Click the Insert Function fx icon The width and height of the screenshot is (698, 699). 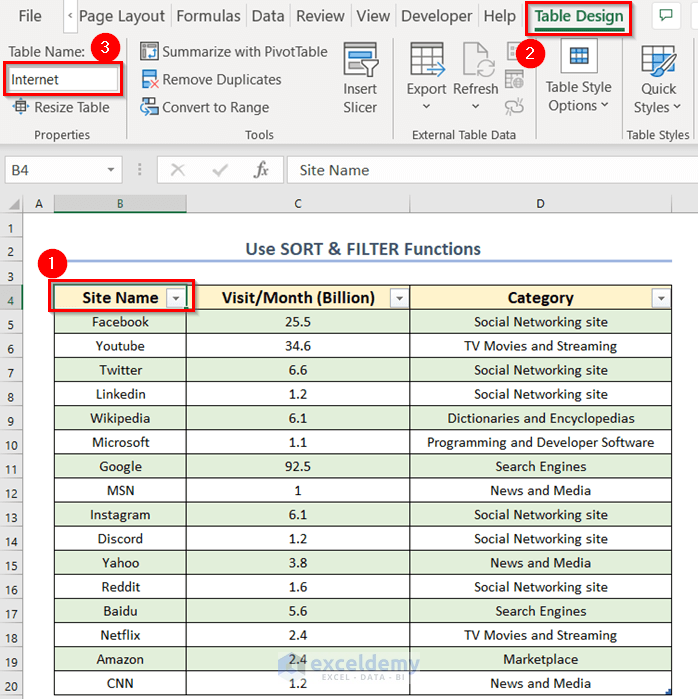point(261,170)
